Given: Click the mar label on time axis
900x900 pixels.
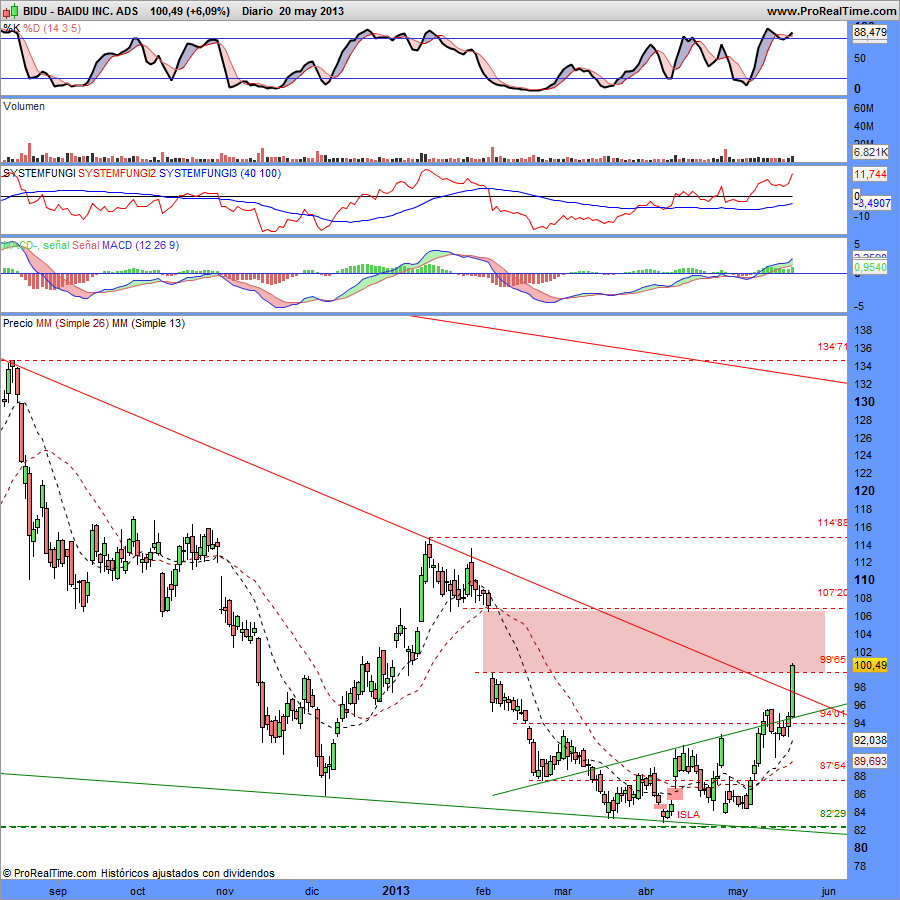Looking at the screenshot, I should pos(563,891).
